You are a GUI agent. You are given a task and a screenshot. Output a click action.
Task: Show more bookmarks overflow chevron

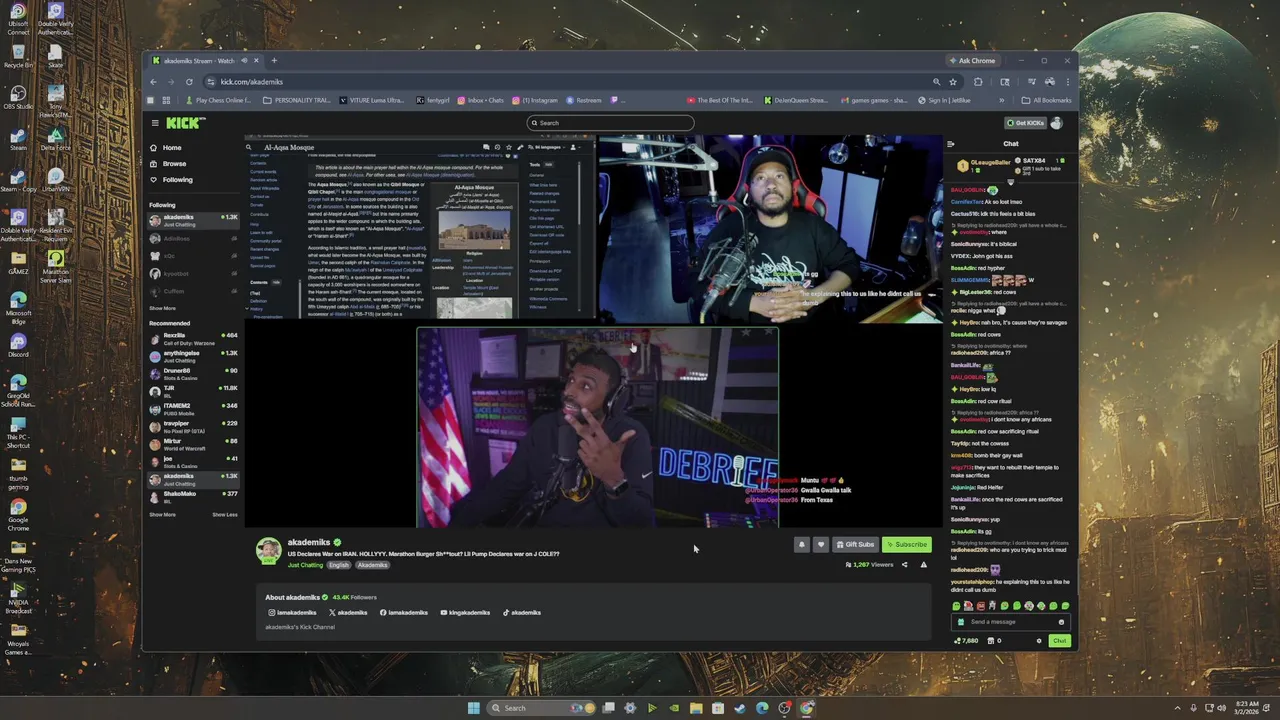click(1001, 100)
